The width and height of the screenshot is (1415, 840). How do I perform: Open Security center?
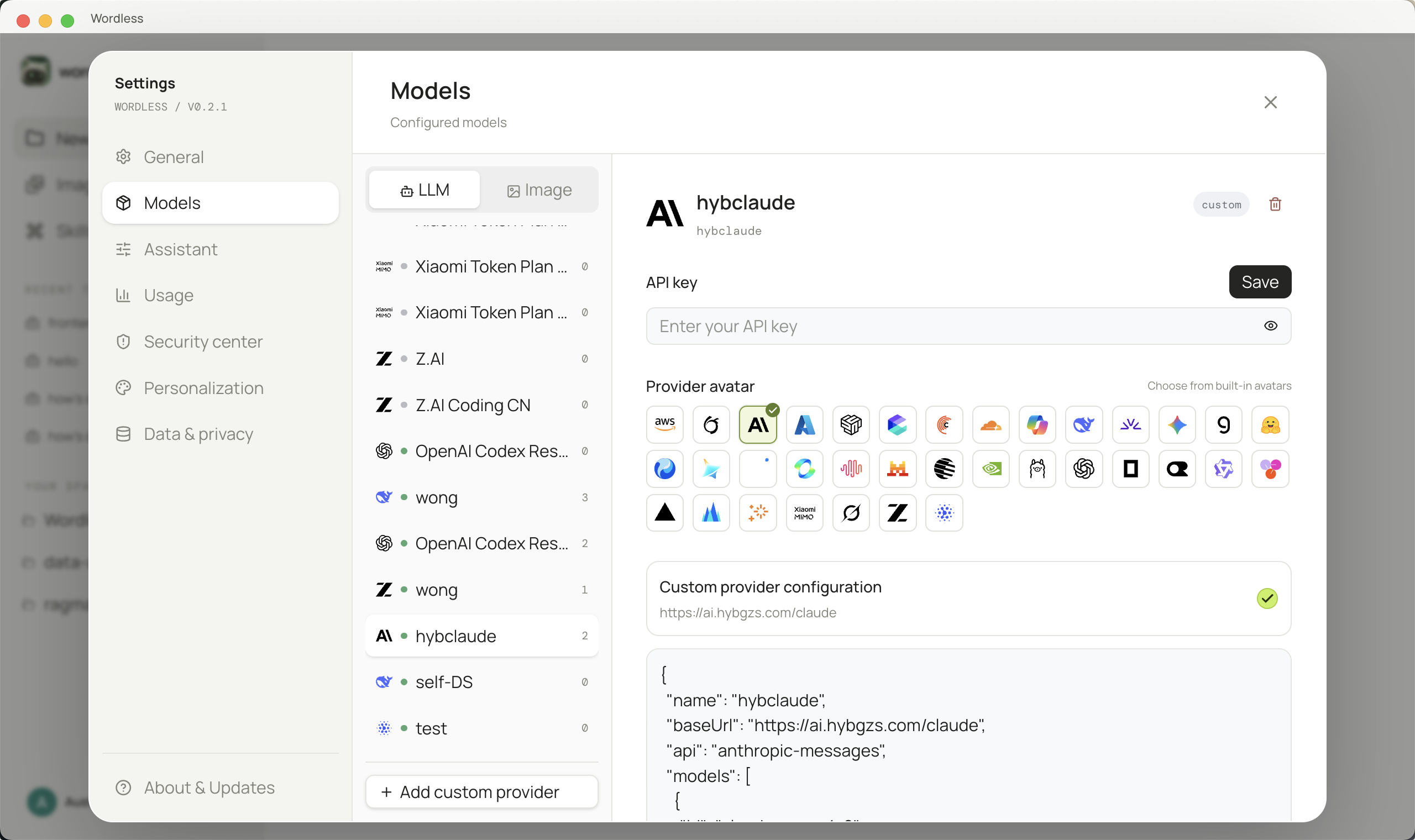[x=220, y=342]
